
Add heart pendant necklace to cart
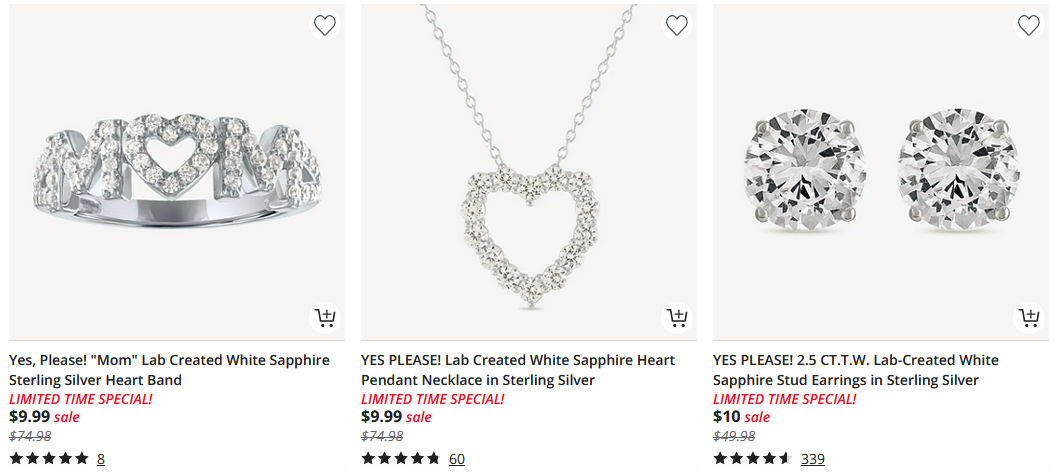pyautogui.click(x=677, y=318)
